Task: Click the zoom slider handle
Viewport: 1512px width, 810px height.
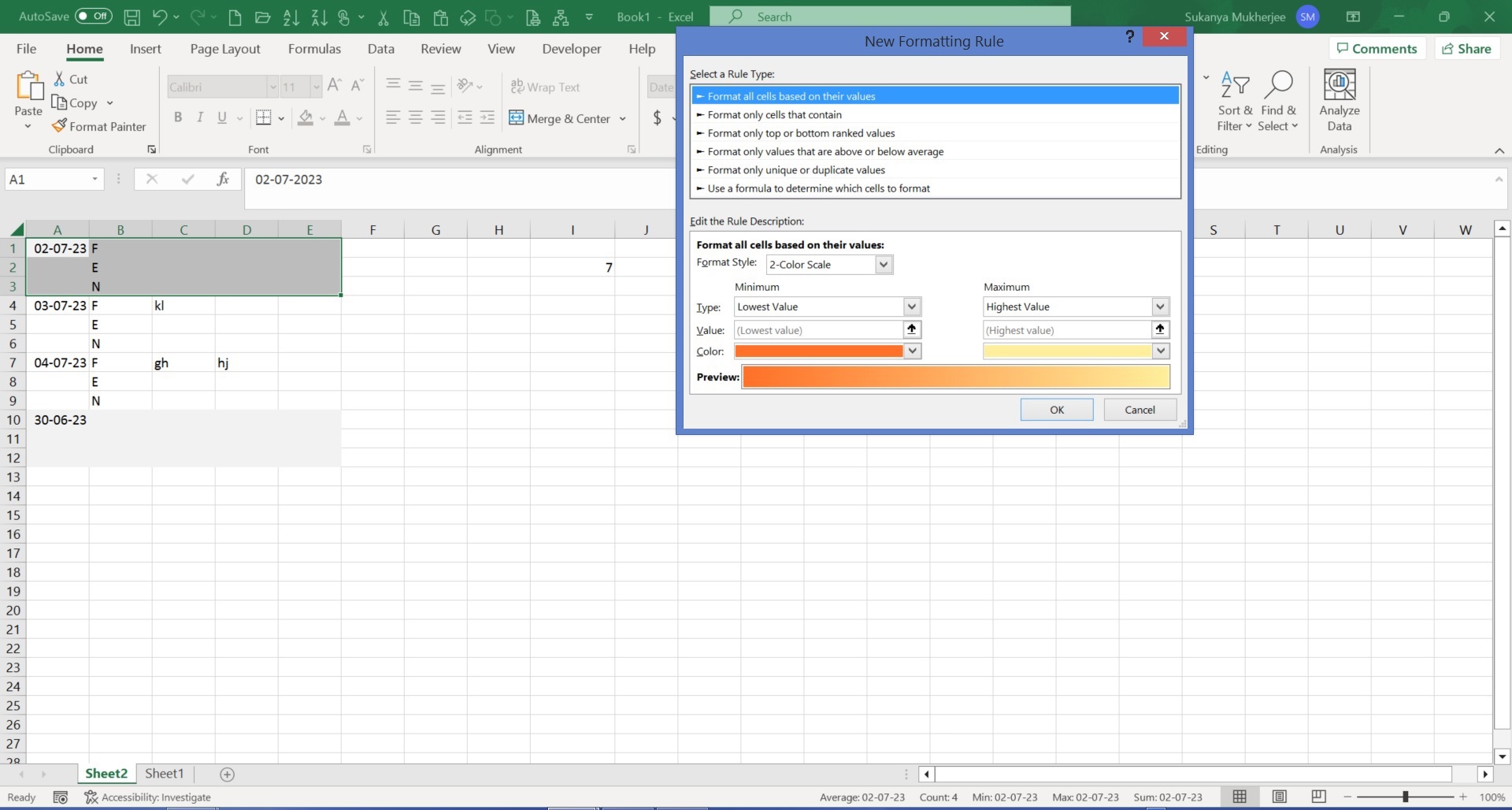Action: pos(1405,797)
